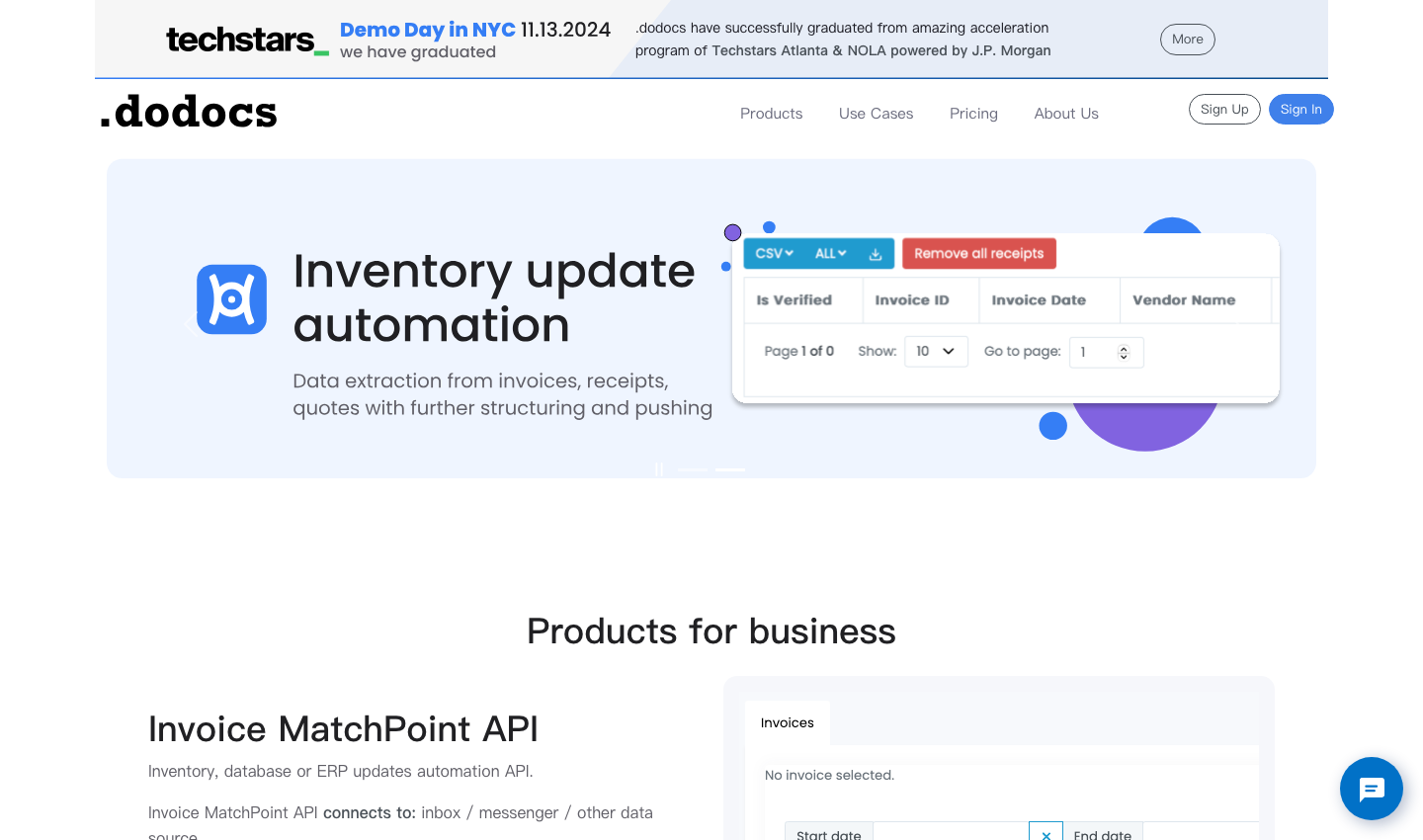1423x840 pixels.
Task: Click the More button in banner
Action: tap(1188, 40)
